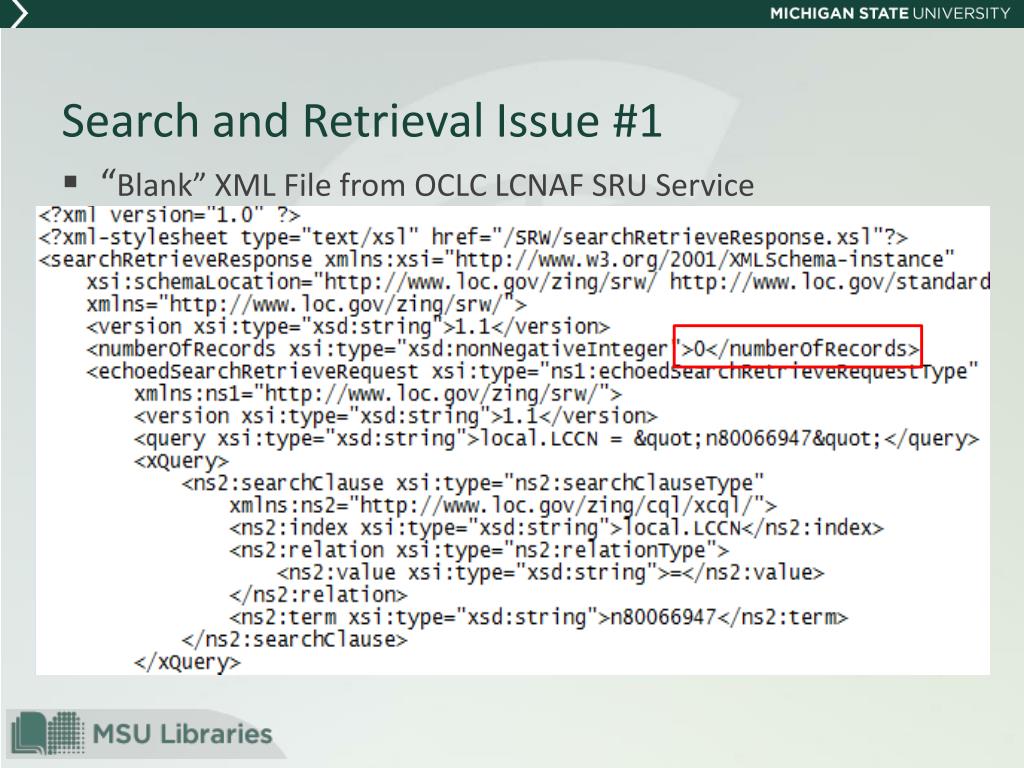
Task: Select the closing </xQuery> tag
Action: pos(187,662)
